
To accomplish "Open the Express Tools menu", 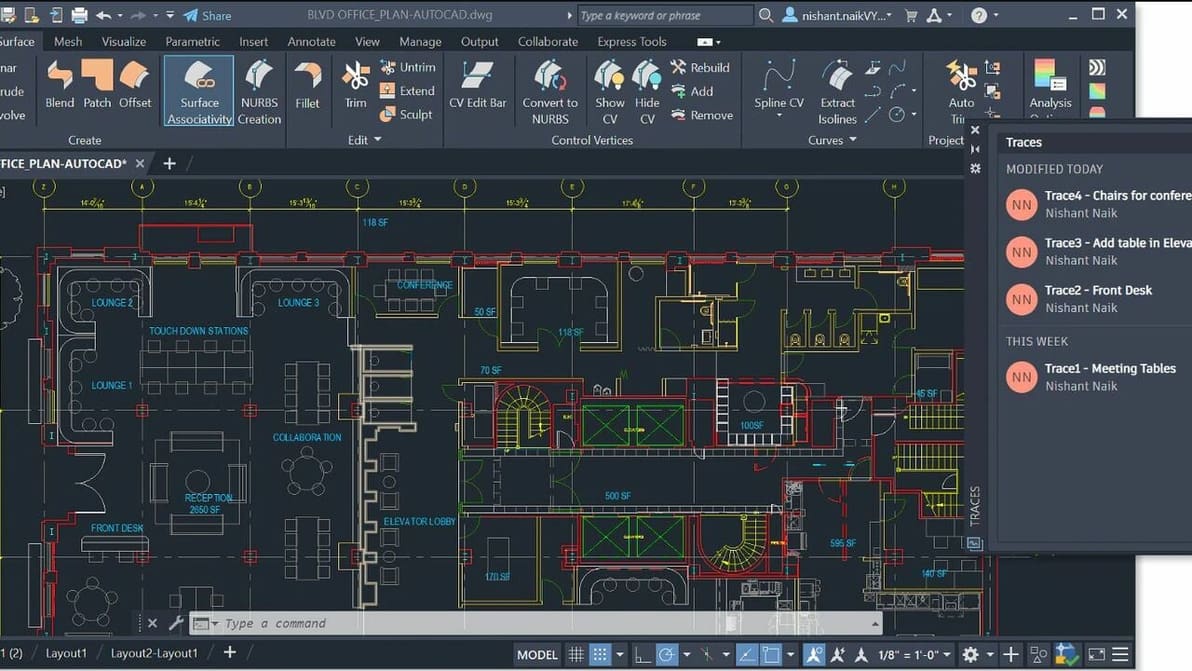I will [631, 41].
